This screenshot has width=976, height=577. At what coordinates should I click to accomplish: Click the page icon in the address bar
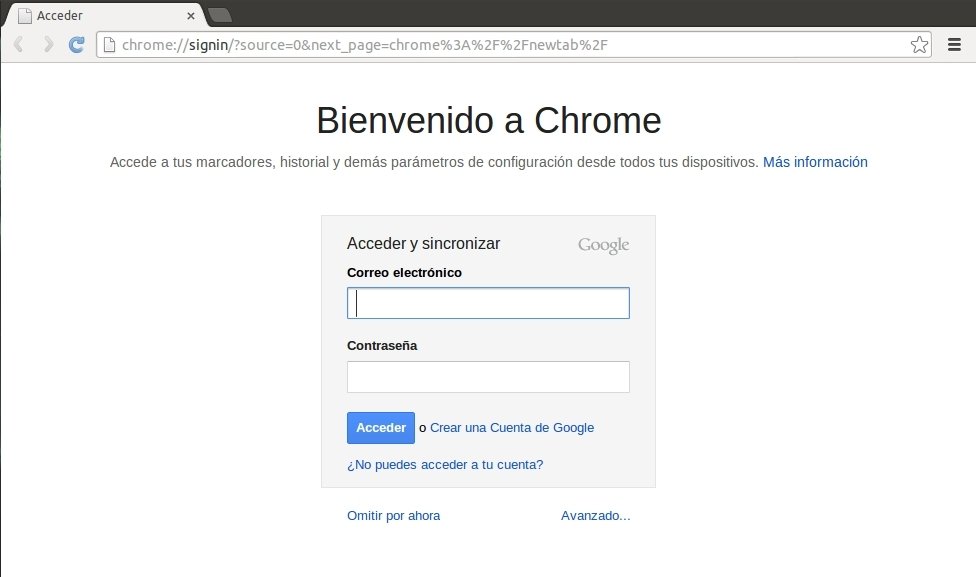point(109,45)
